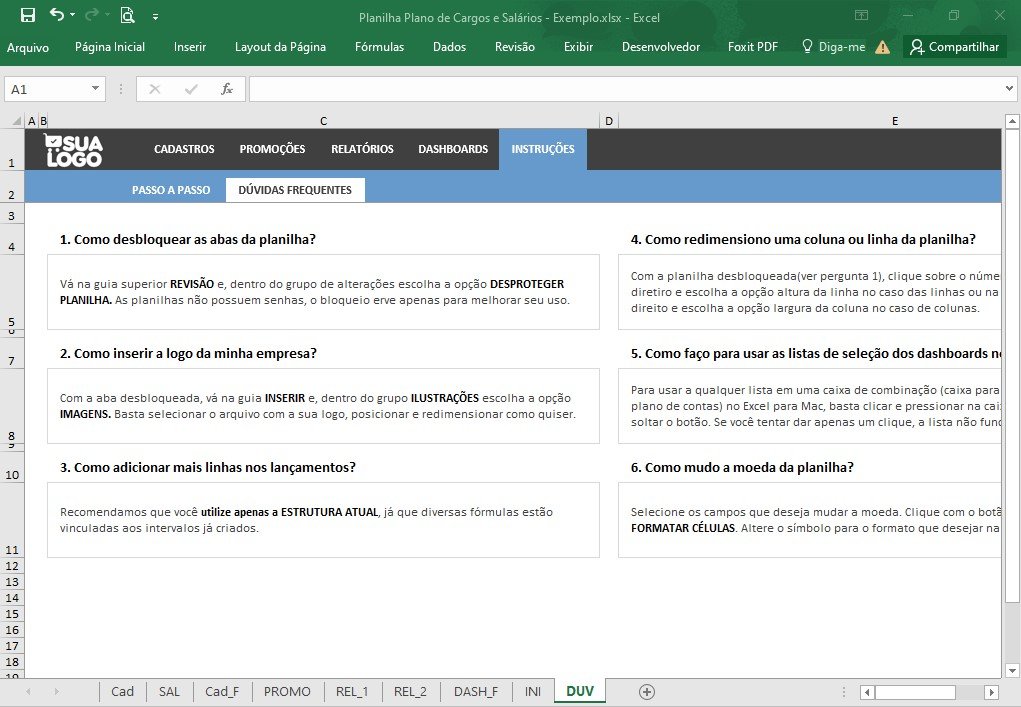Open the Undo history dropdown arrow
1021x707 pixels.
pyautogui.click(x=72, y=15)
